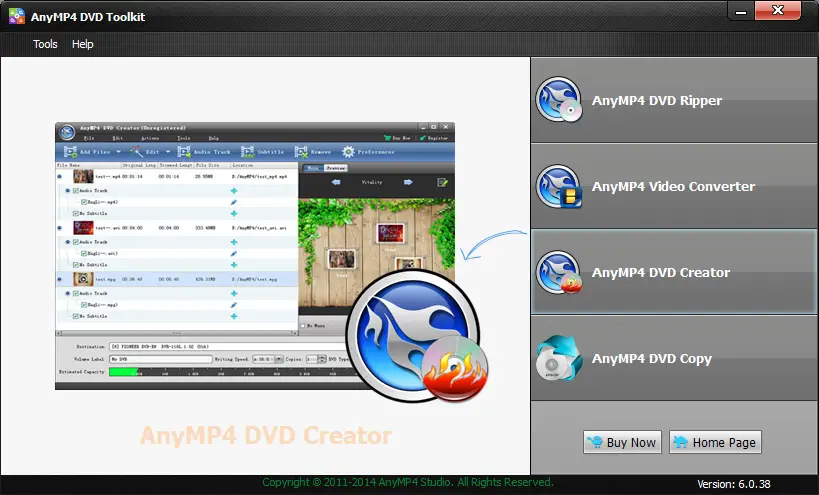Image resolution: width=819 pixels, height=495 pixels.
Task: Launch AnyMP4 DVD Copy via its arrow-disc icon
Action: click(x=558, y=358)
